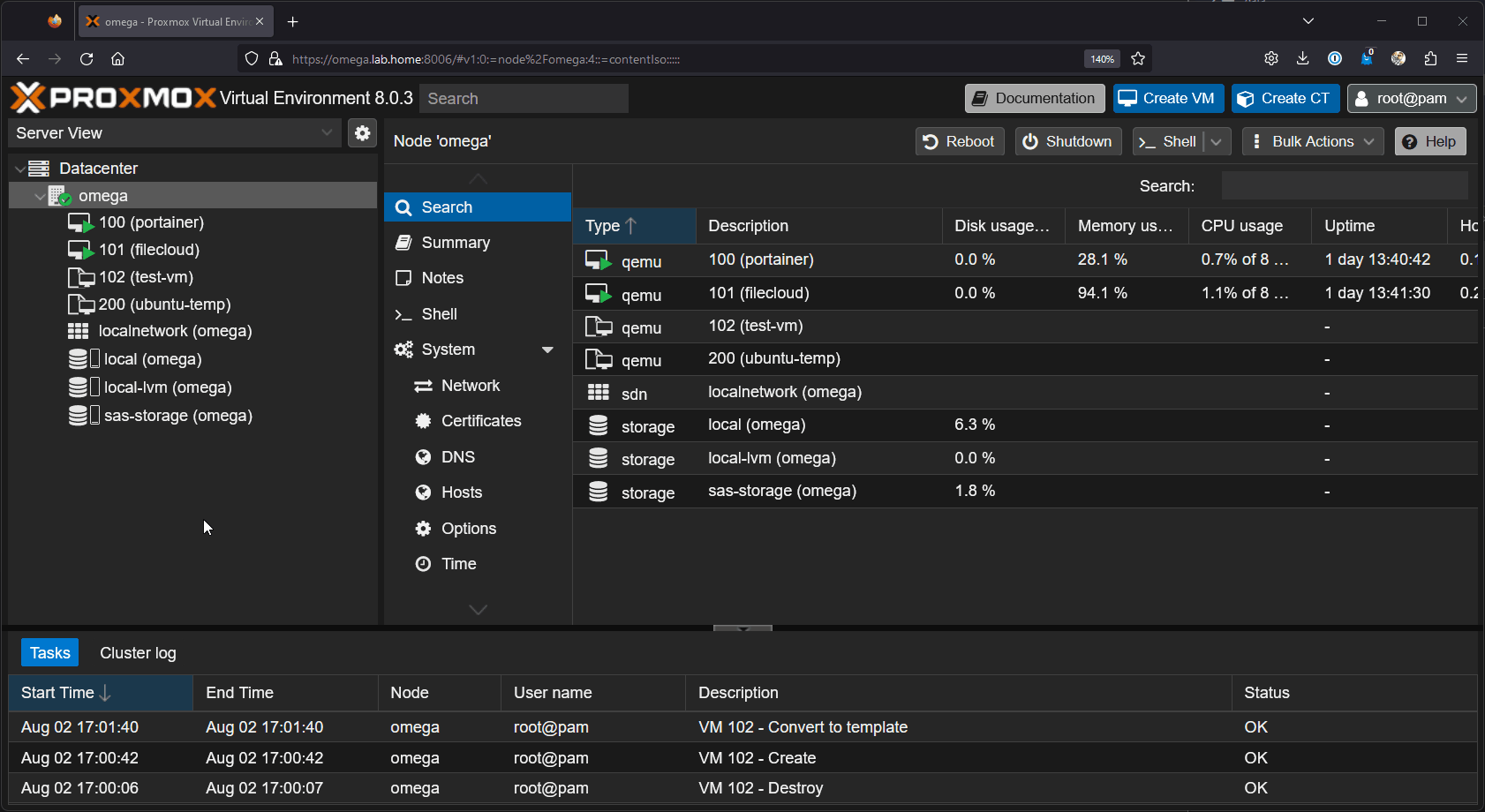Open the Documentation button
Image resolution: width=1485 pixels, height=812 pixels.
tap(1035, 98)
